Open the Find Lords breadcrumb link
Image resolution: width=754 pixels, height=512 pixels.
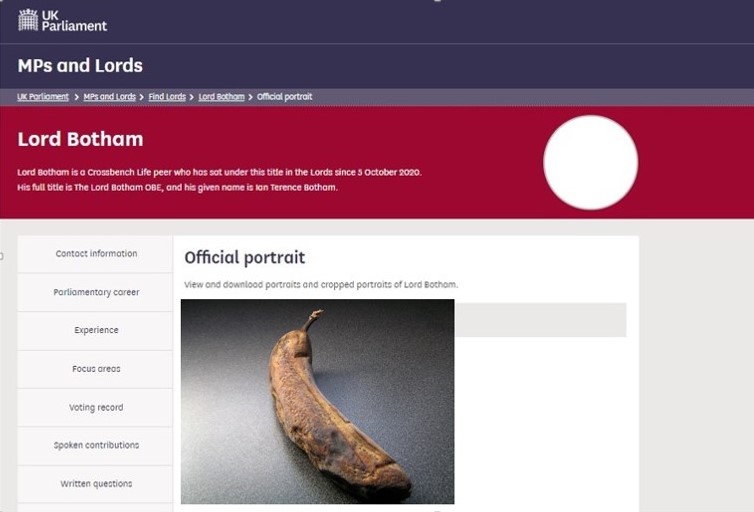pos(167,97)
